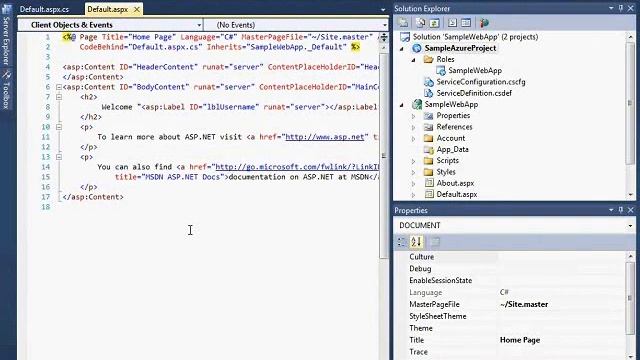
Task: Select the Account folder icon
Action: [428, 138]
